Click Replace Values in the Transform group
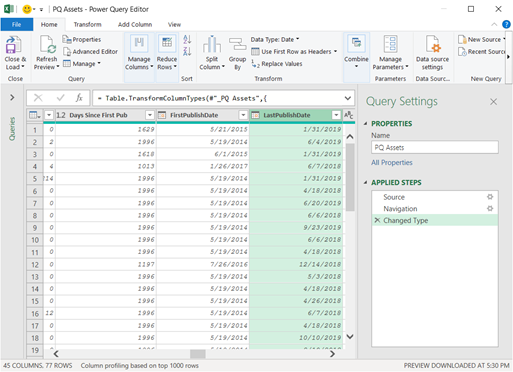 [x=277, y=64]
